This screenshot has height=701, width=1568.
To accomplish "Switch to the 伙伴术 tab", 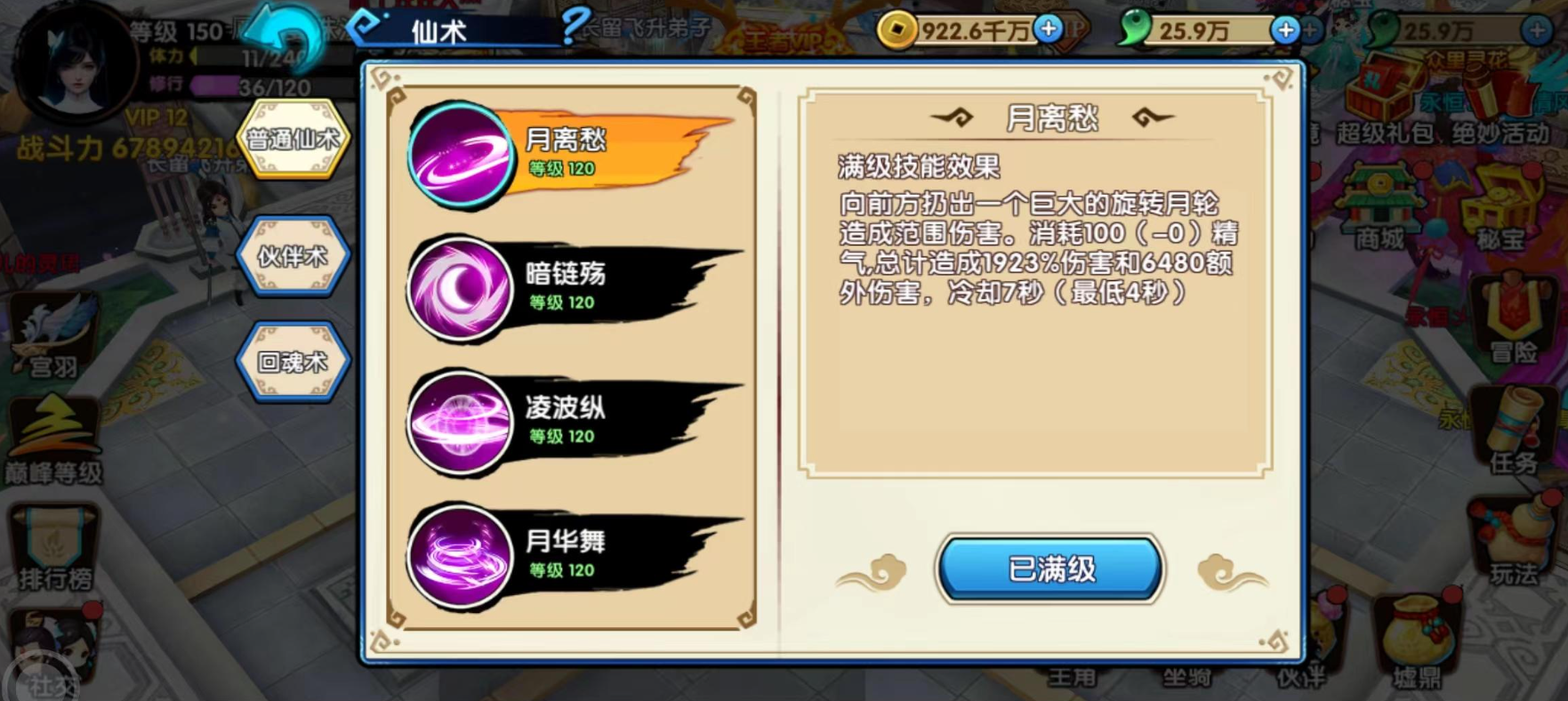I will pyautogui.click(x=293, y=256).
